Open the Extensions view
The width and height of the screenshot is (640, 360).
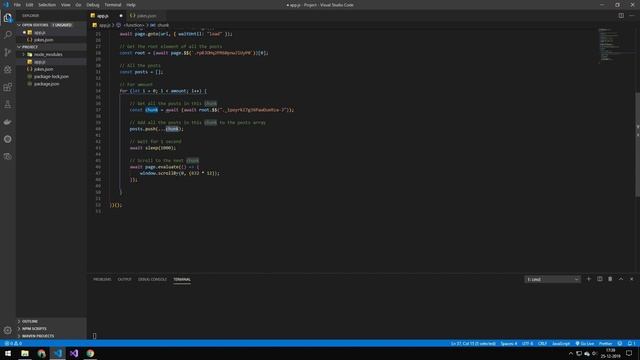coord(8,87)
